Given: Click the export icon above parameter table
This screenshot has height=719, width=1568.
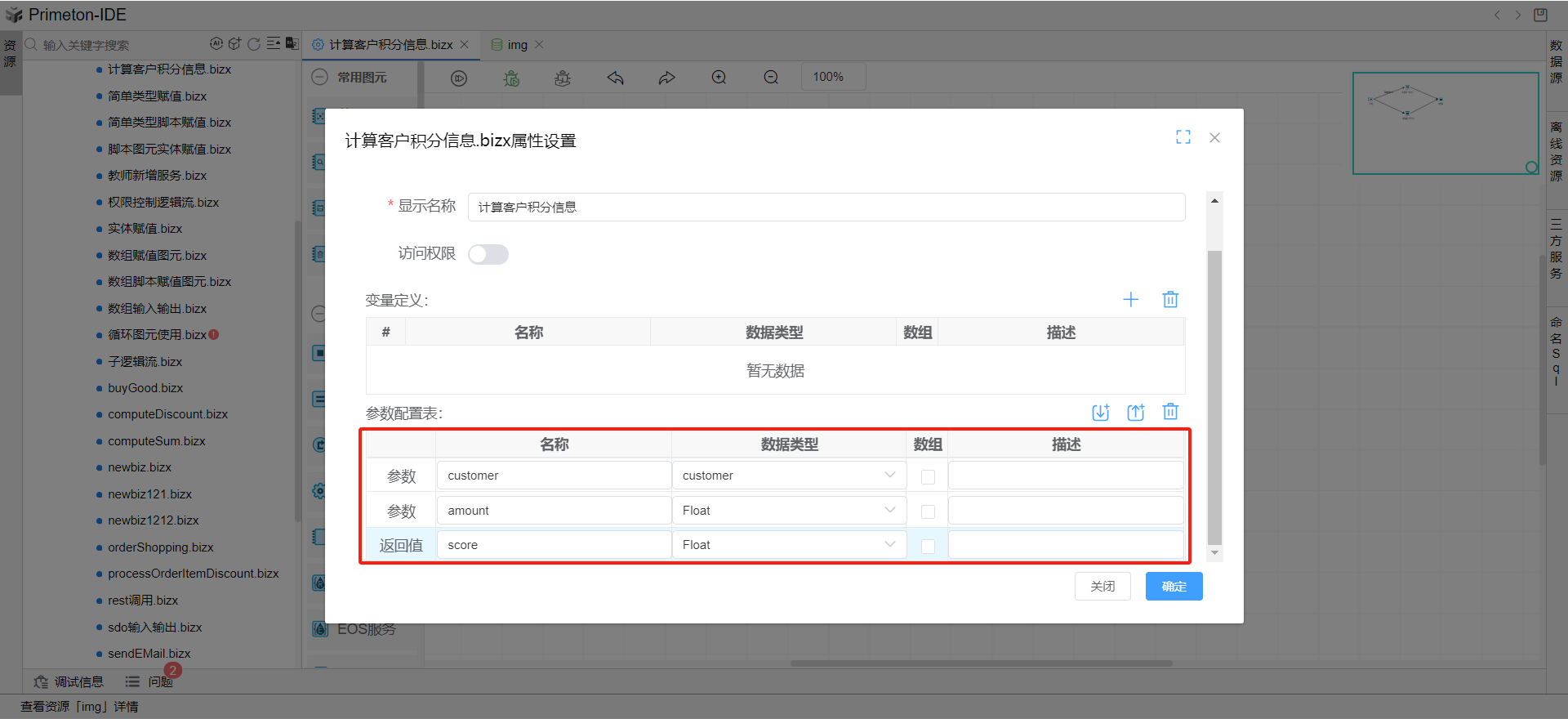Looking at the screenshot, I should click(1135, 413).
